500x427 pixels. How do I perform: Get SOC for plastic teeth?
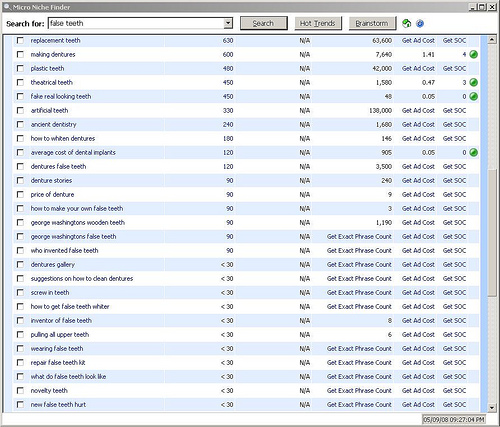point(454,68)
